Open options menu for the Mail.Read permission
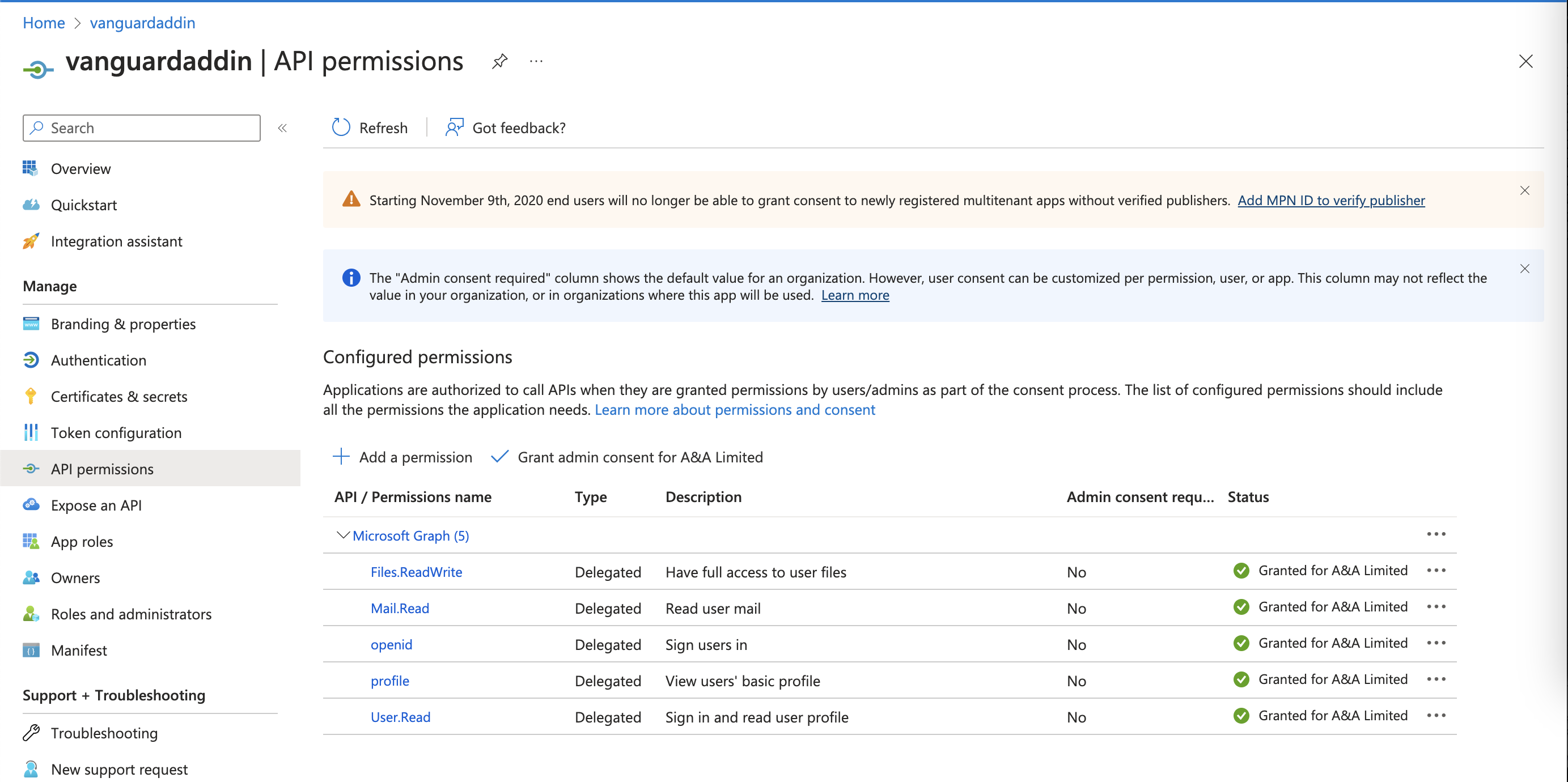 [1436, 607]
